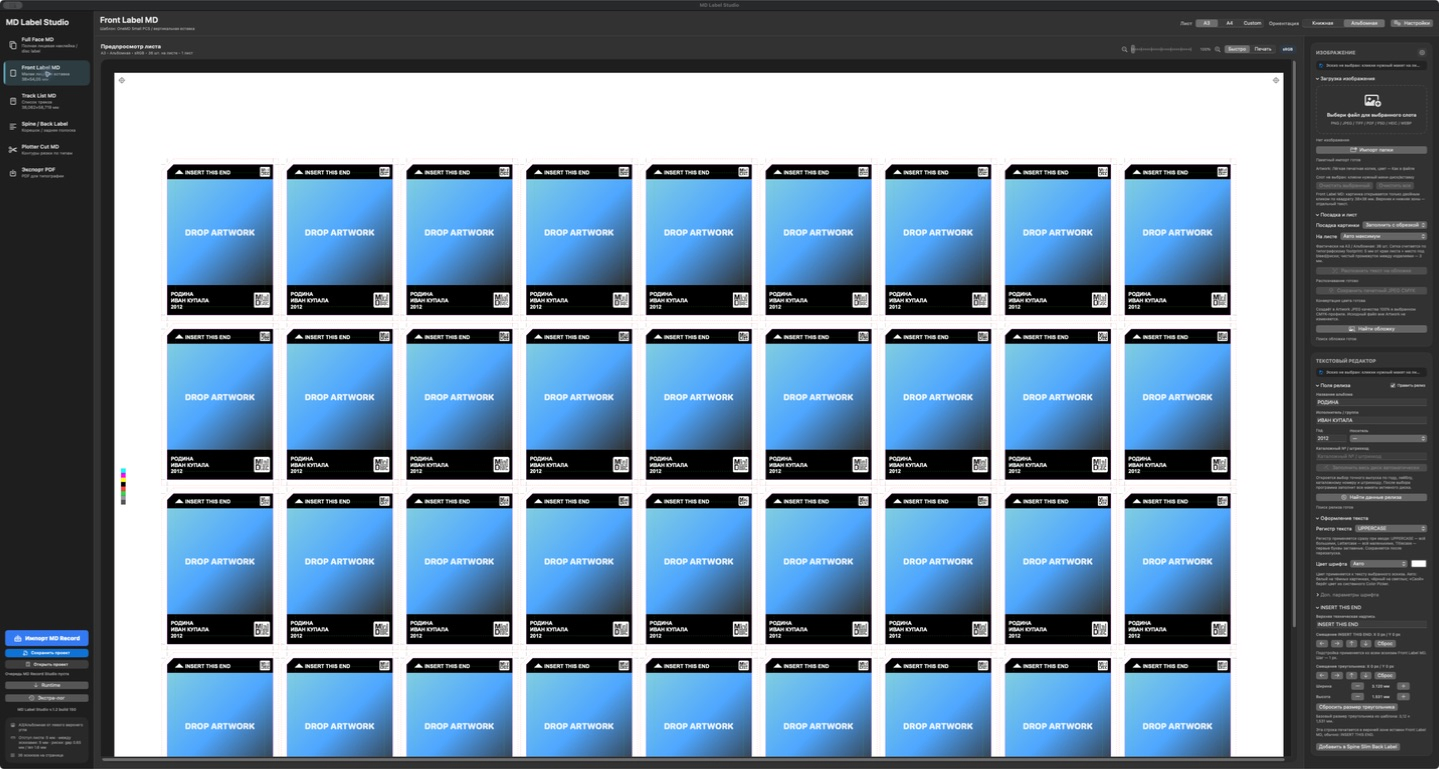Move the triangle right with arrow button
Image resolution: width=1439 pixels, height=769 pixels.
[1337, 676]
